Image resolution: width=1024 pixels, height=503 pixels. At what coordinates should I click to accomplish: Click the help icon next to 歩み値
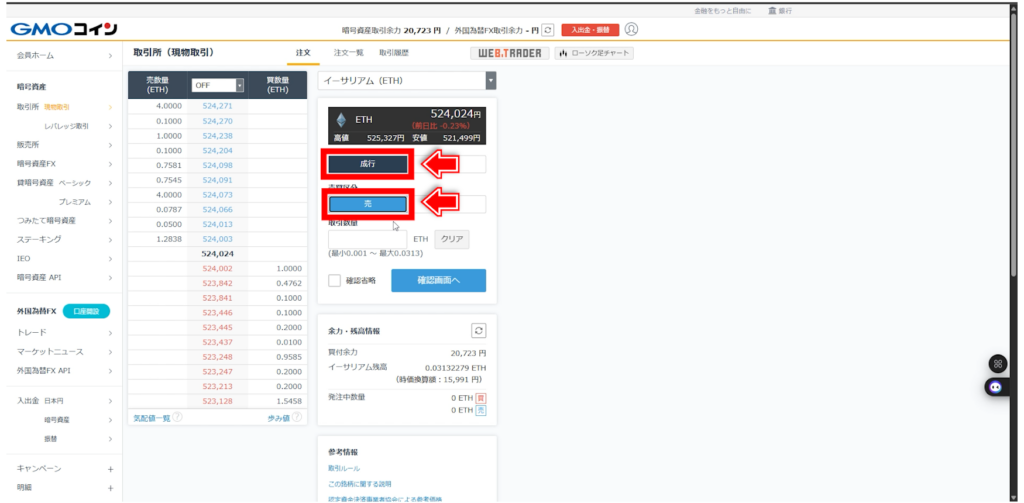pos(298,418)
